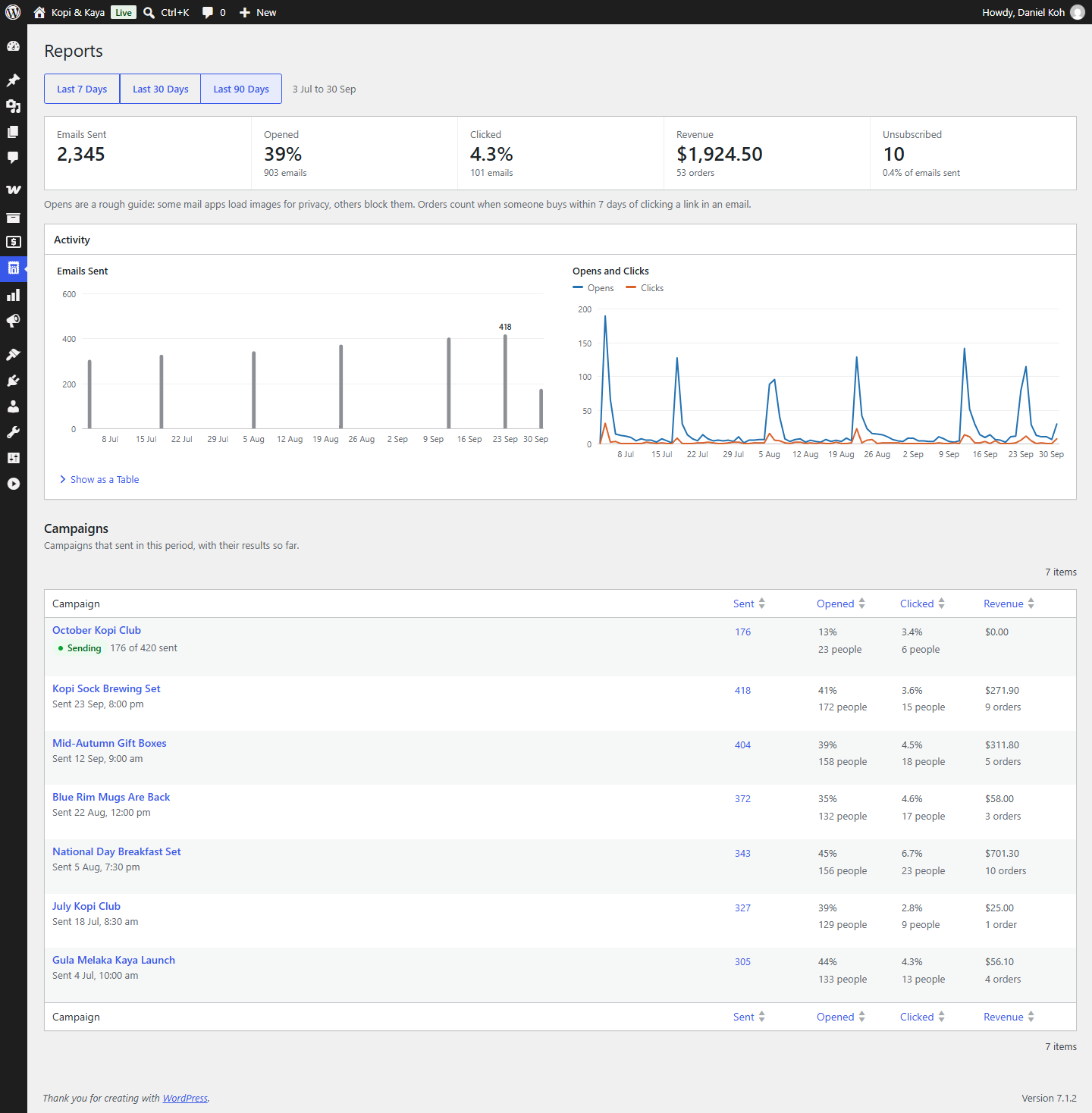Click the Clicks legend color marker
This screenshot has height=1113, width=1092.
coord(631,287)
